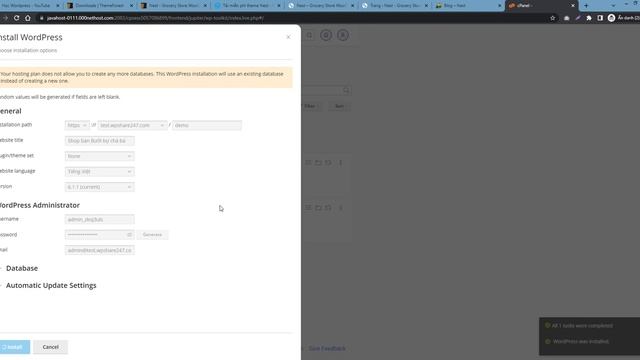The height and width of the screenshot is (360, 640).
Task: Open the protocol https dropdown
Action: click(77, 125)
